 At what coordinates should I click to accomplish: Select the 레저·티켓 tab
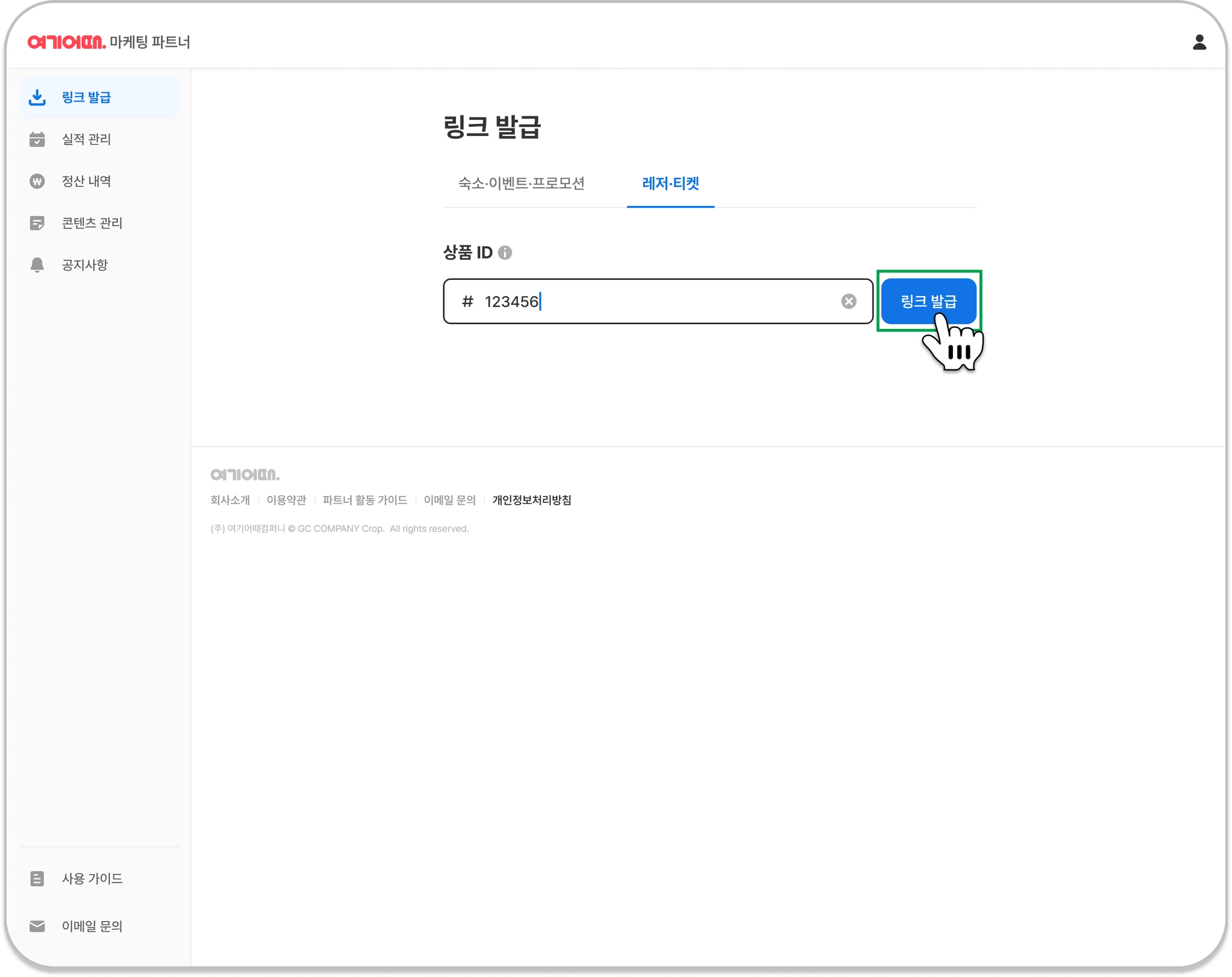coord(670,183)
